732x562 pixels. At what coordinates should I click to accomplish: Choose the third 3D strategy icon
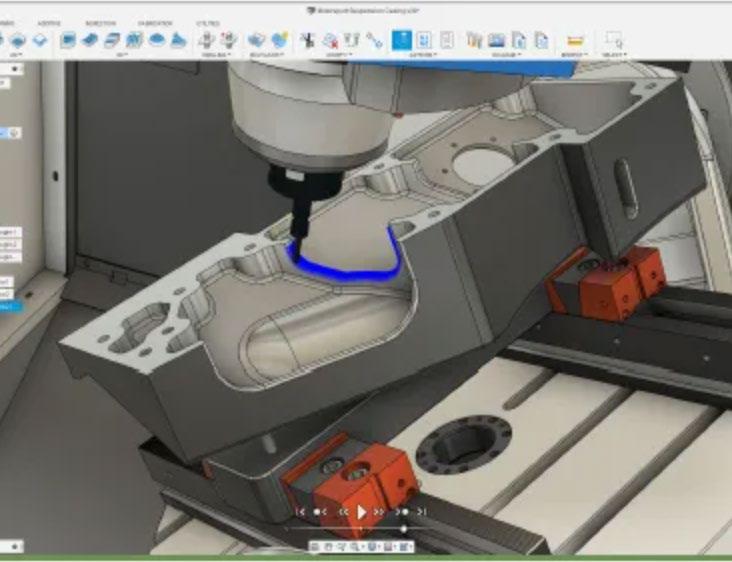[112, 41]
